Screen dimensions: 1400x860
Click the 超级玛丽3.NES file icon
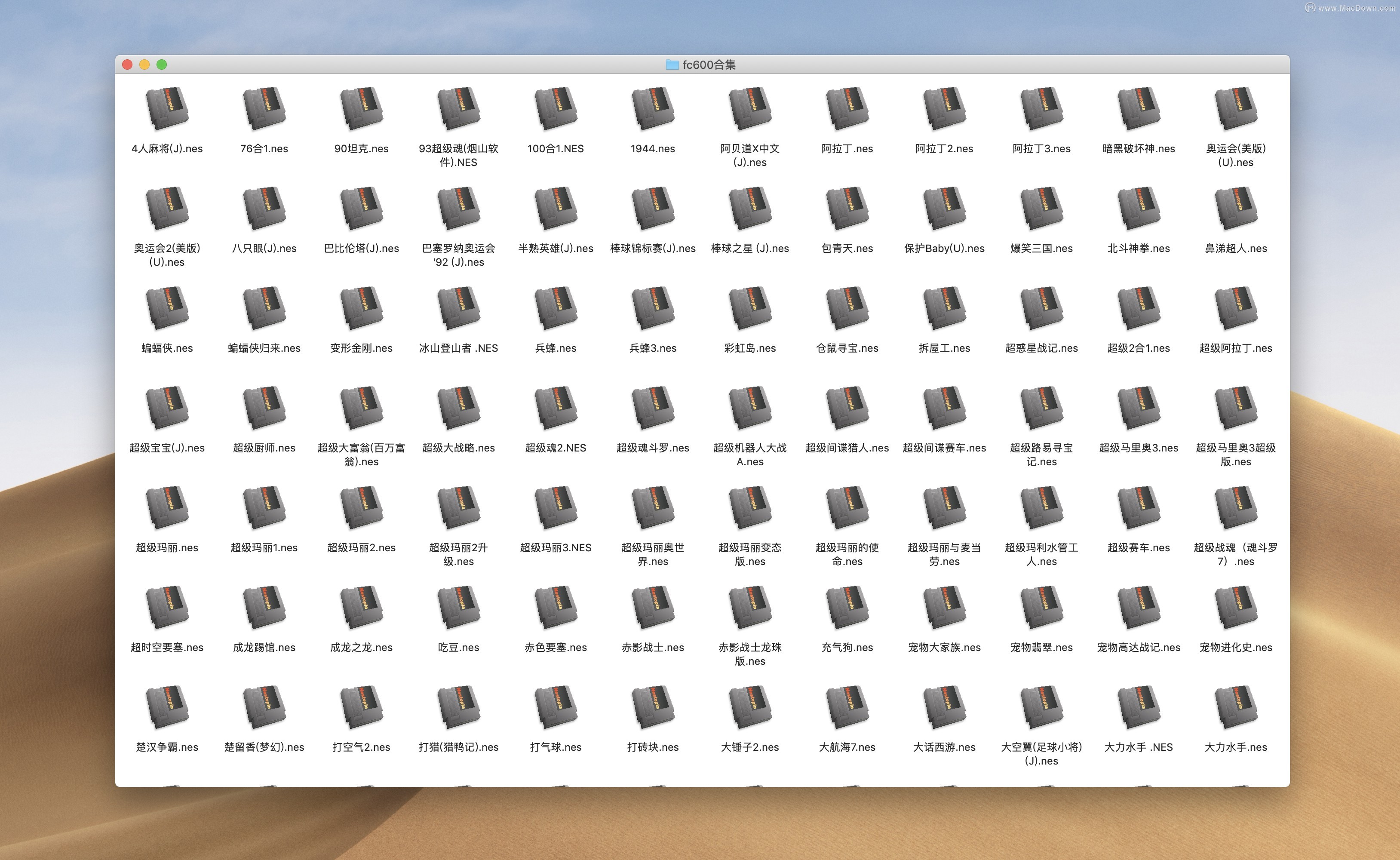pyautogui.click(x=556, y=507)
